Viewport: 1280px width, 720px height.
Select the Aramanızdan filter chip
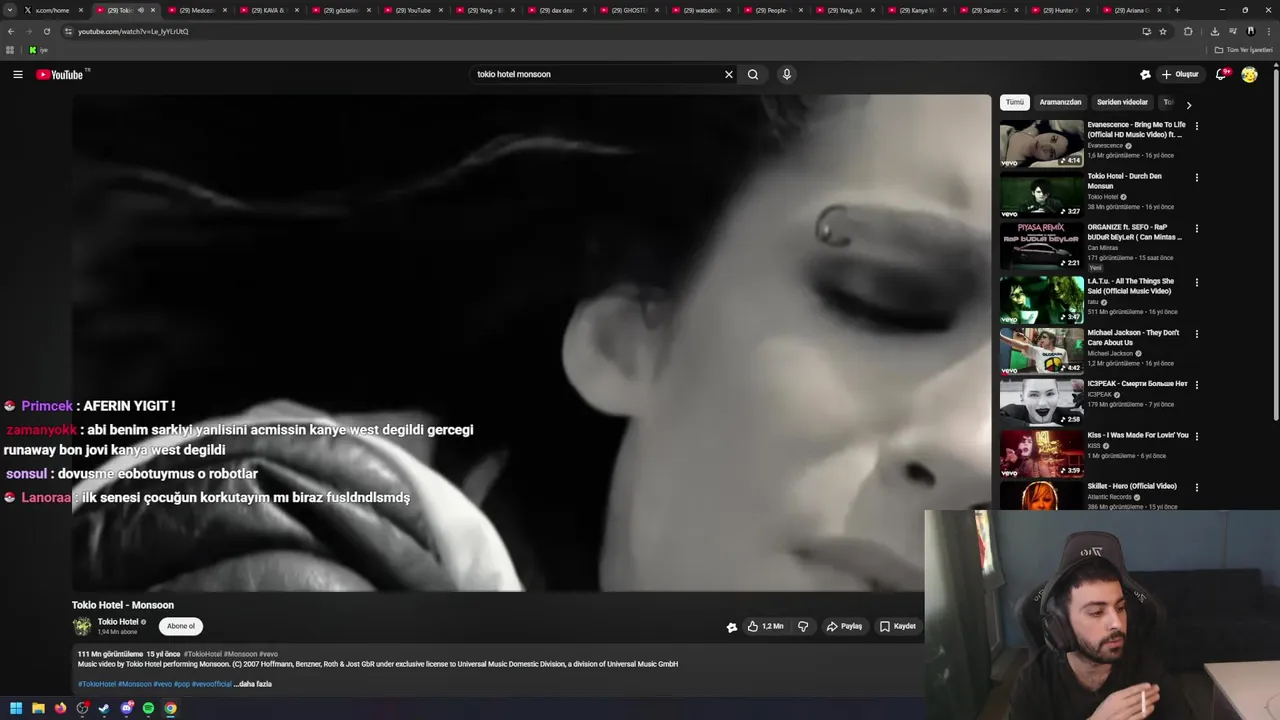coord(1060,102)
